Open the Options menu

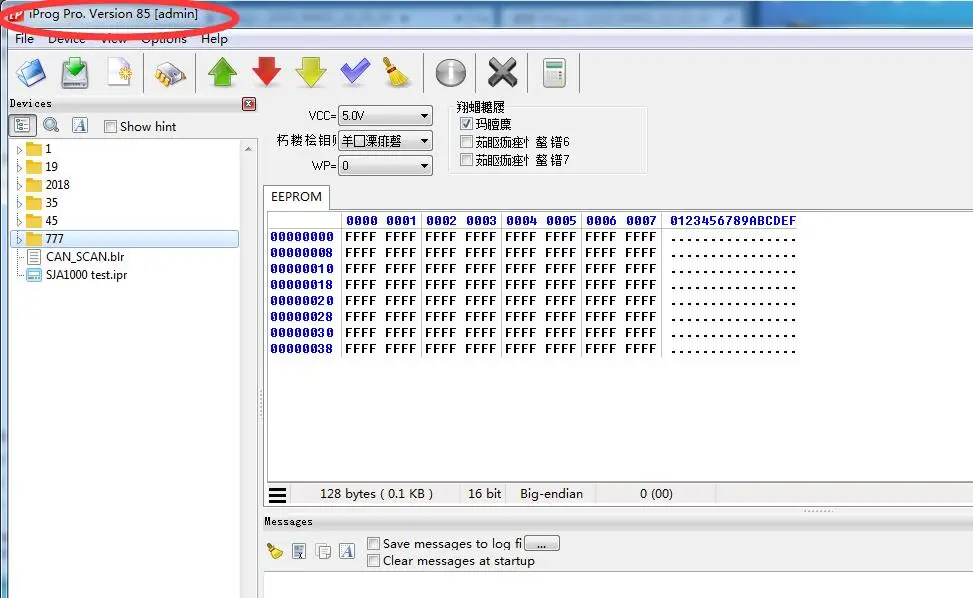pyautogui.click(x=164, y=38)
